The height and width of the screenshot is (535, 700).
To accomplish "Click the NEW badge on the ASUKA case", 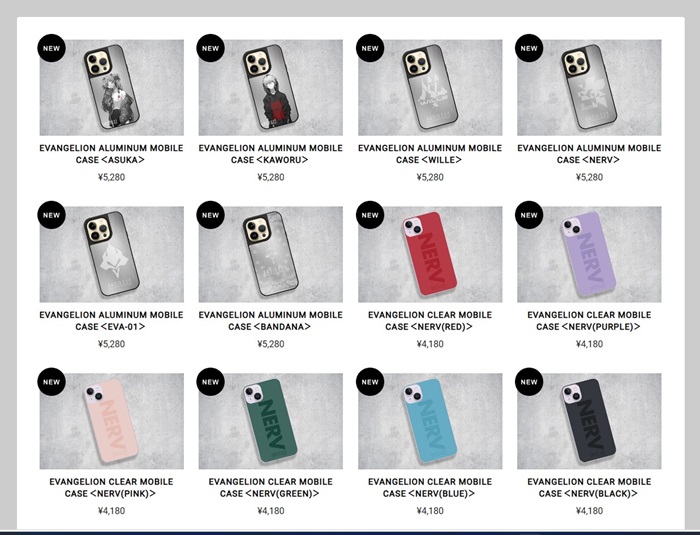I will (51, 48).
